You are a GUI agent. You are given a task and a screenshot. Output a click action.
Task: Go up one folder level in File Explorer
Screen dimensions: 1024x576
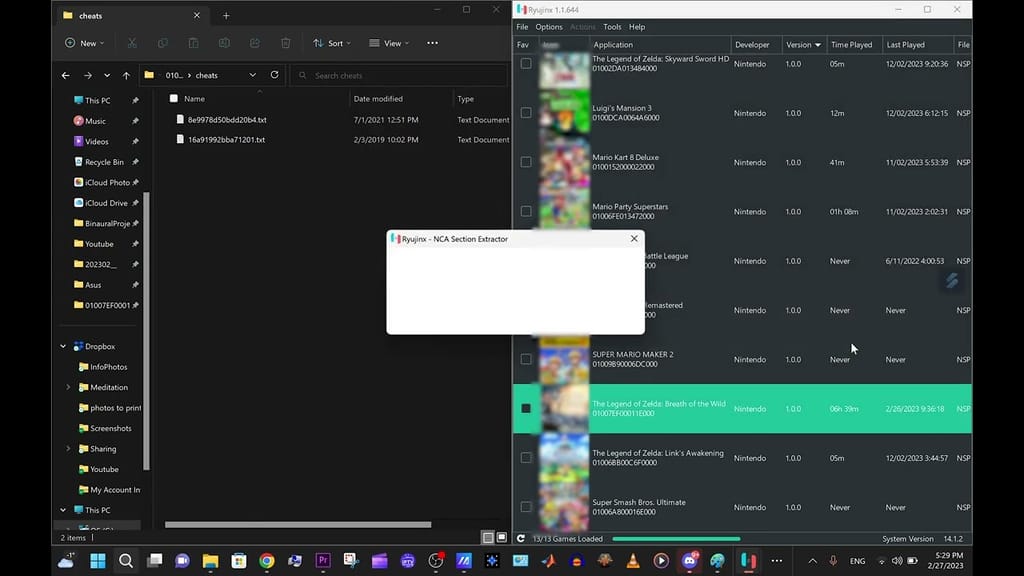pos(126,75)
